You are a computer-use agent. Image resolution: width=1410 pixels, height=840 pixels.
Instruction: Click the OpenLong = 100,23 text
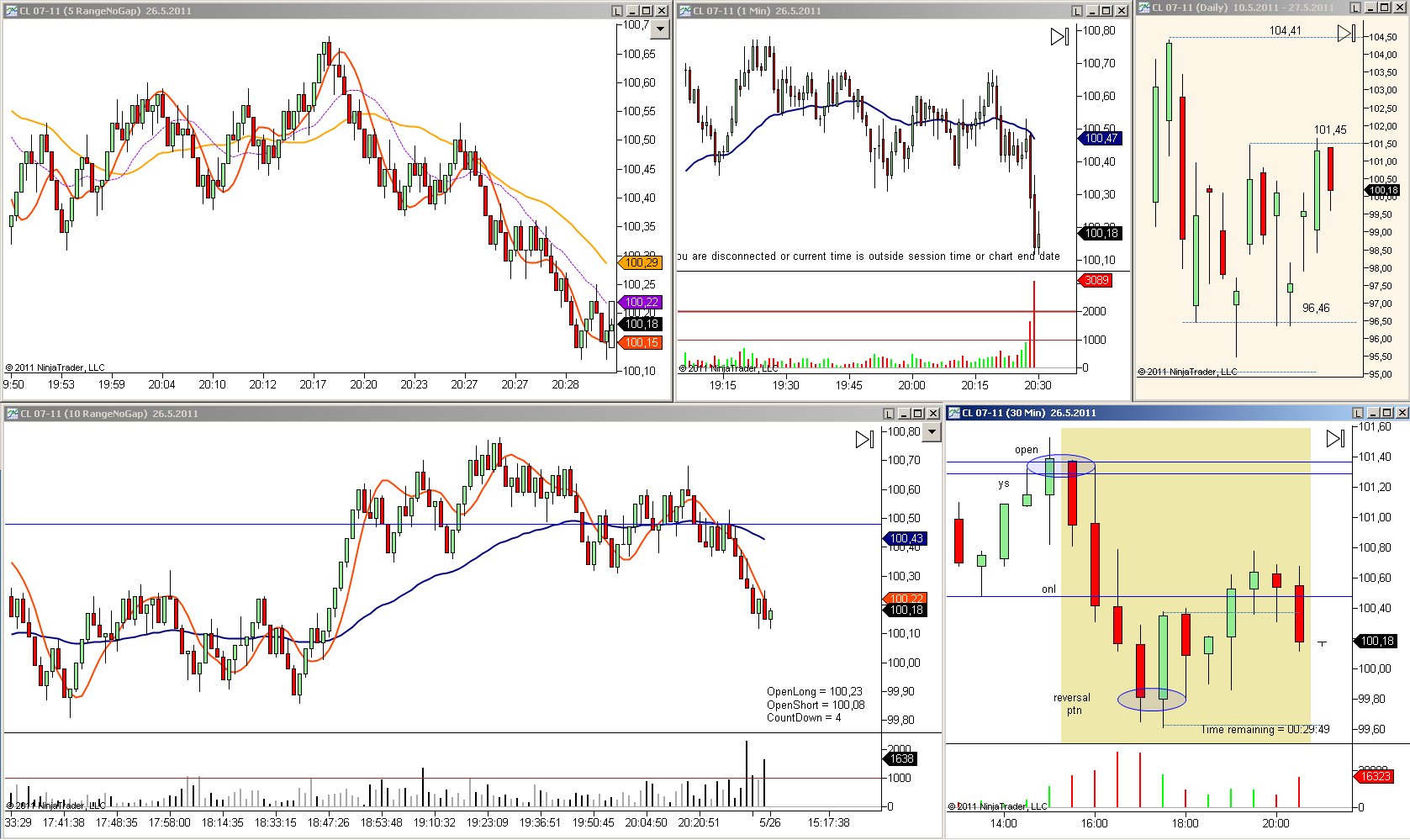click(x=814, y=692)
